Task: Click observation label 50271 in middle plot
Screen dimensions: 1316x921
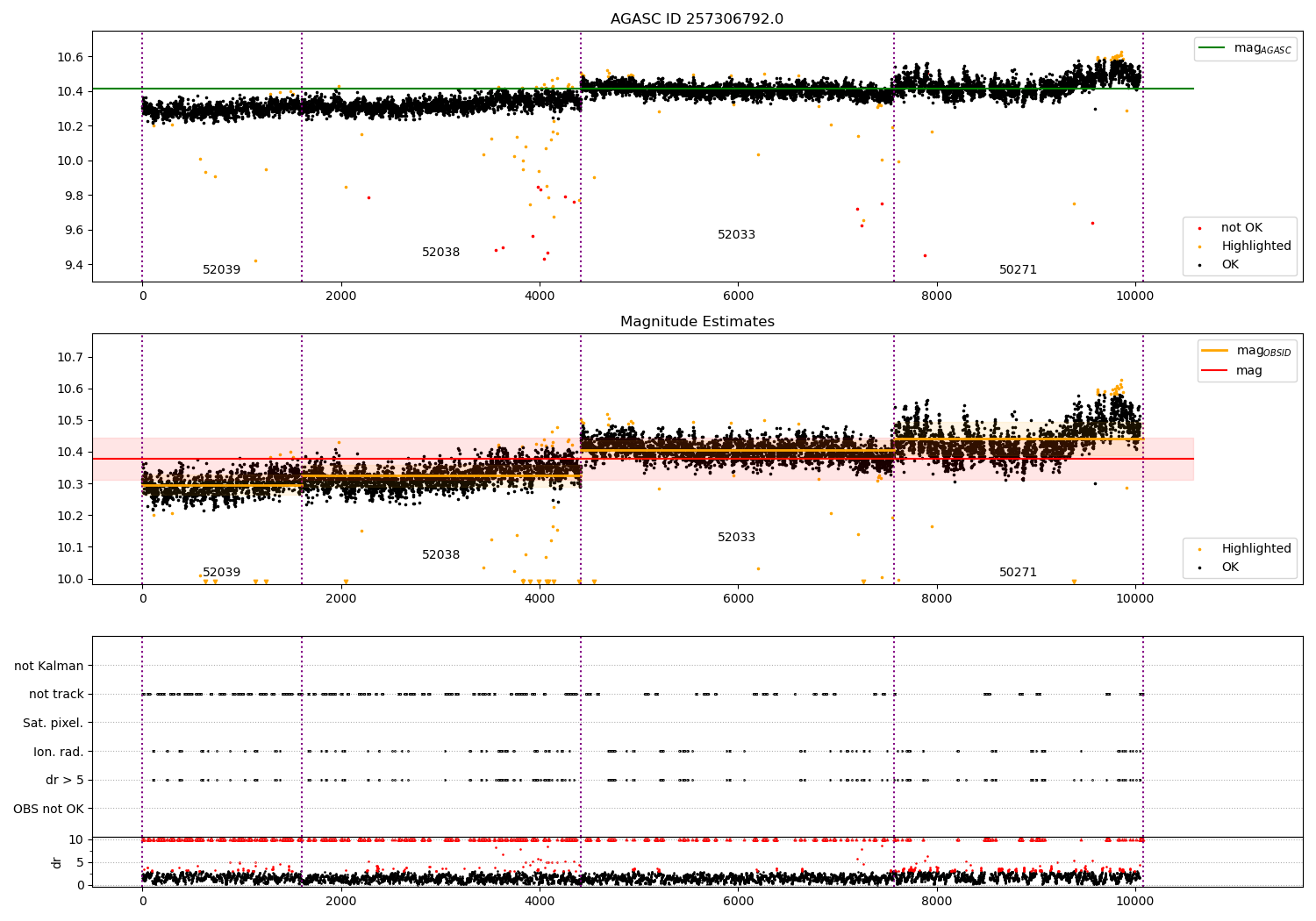Action: (x=1018, y=573)
